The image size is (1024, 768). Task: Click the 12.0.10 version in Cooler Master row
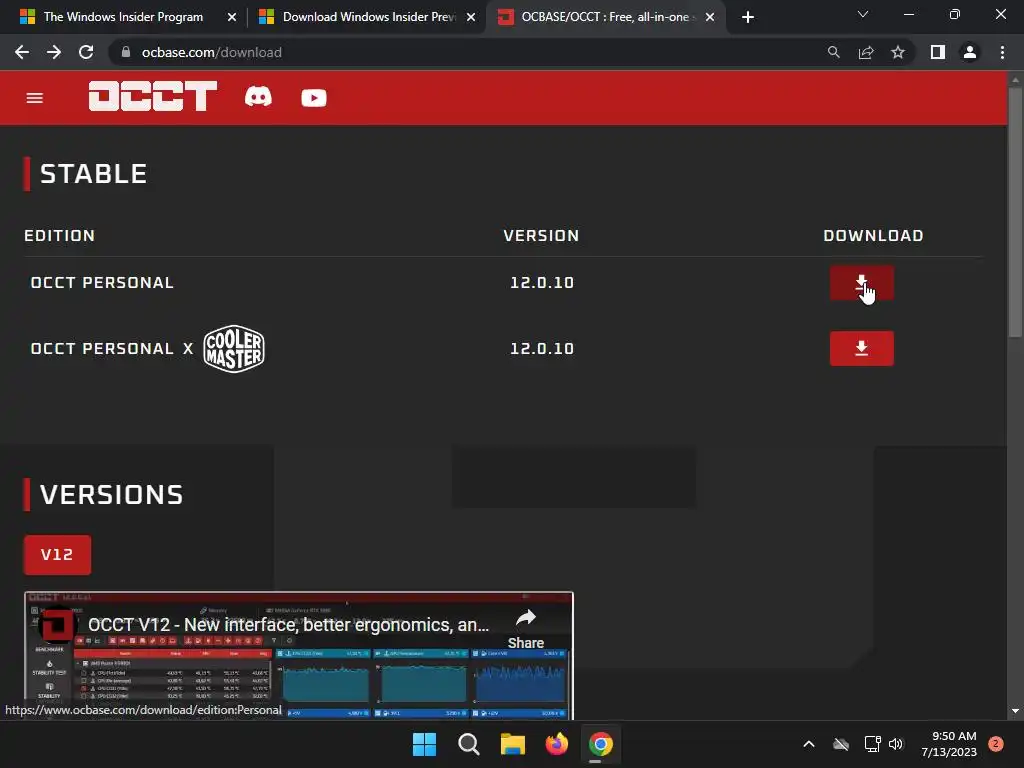[542, 349]
